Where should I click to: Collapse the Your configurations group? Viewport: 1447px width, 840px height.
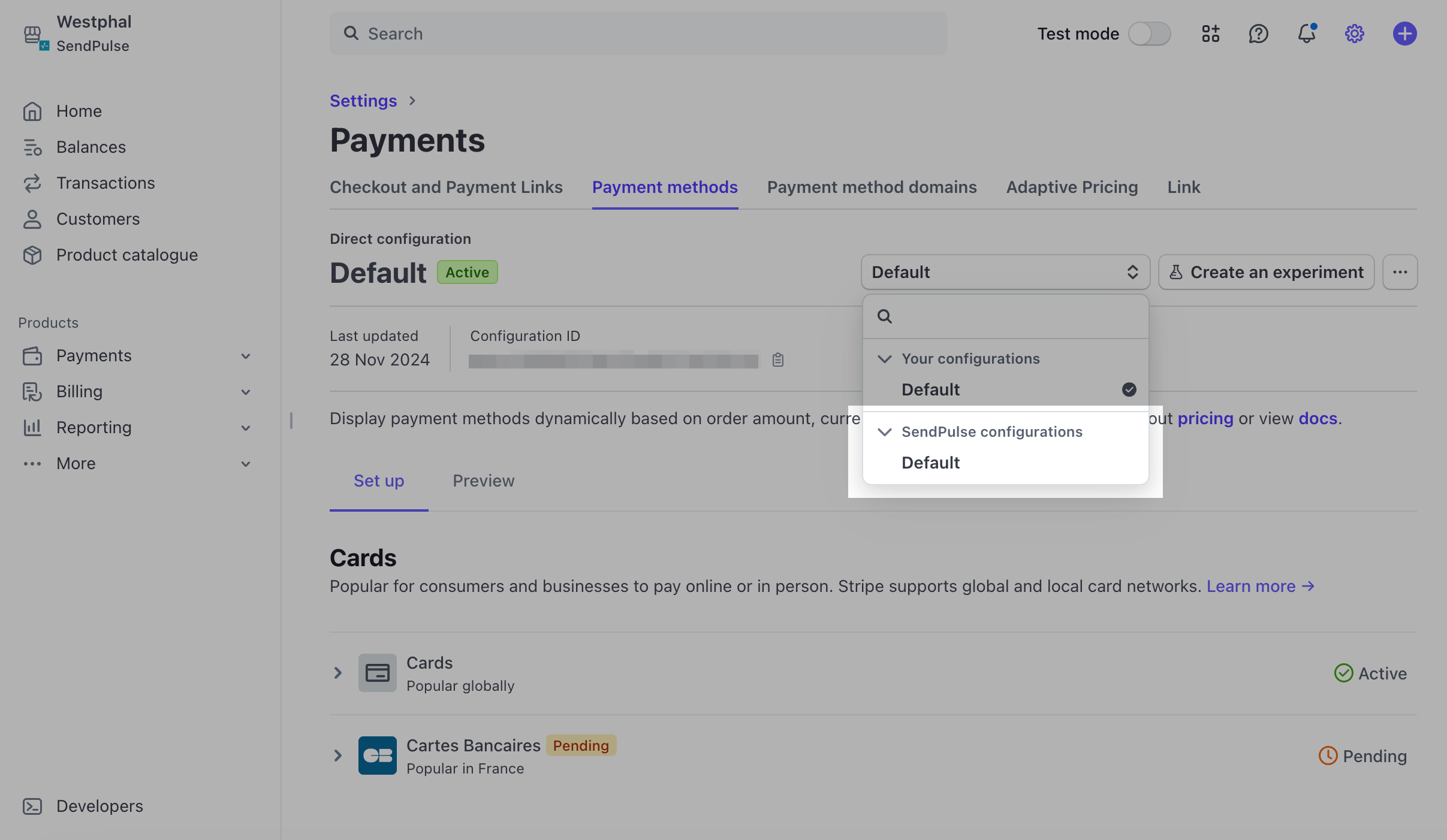click(885, 359)
